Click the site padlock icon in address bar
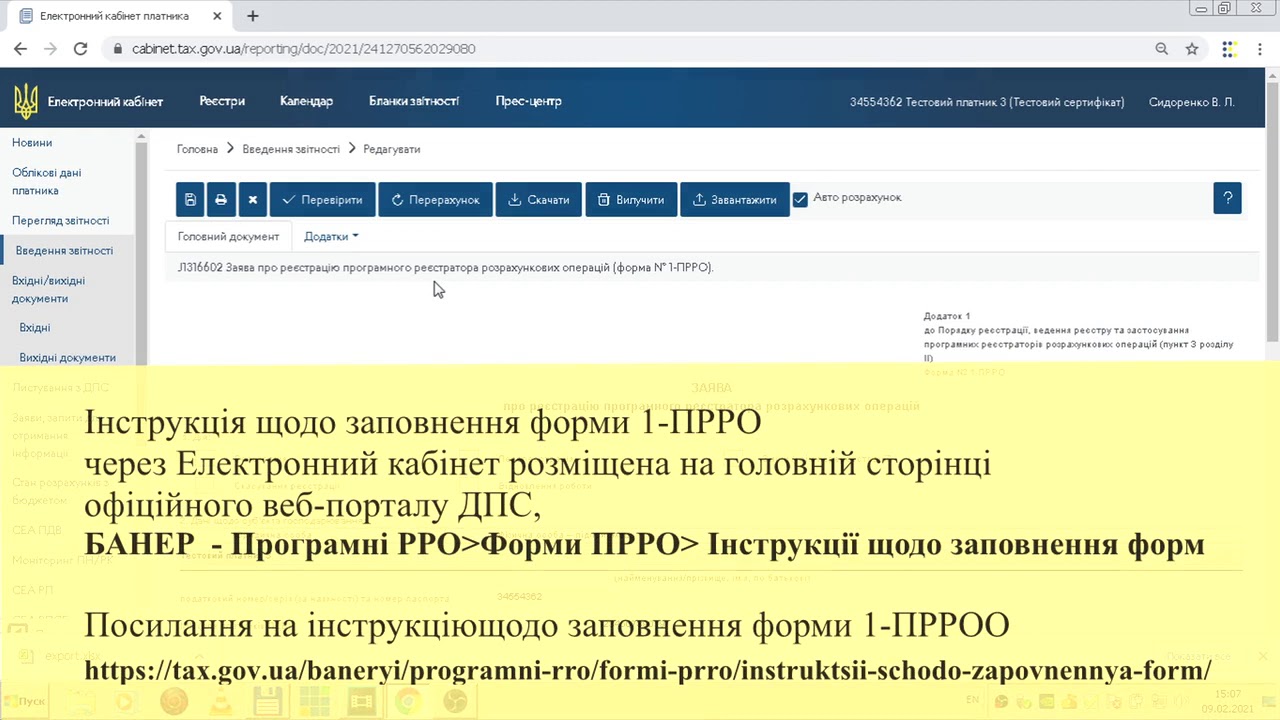 [118, 48]
